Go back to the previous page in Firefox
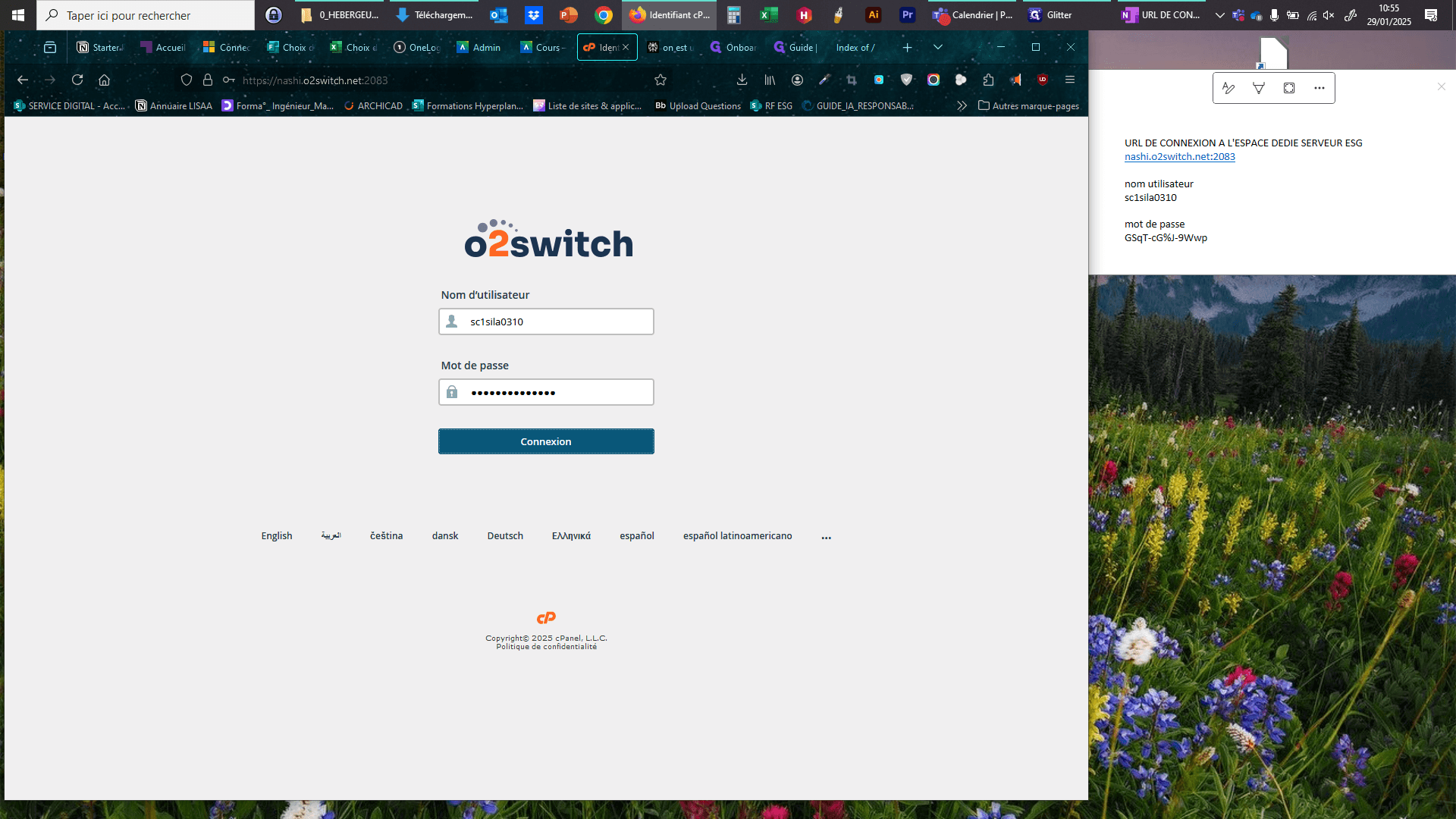Viewport: 1456px width, 819px height. 23,80
